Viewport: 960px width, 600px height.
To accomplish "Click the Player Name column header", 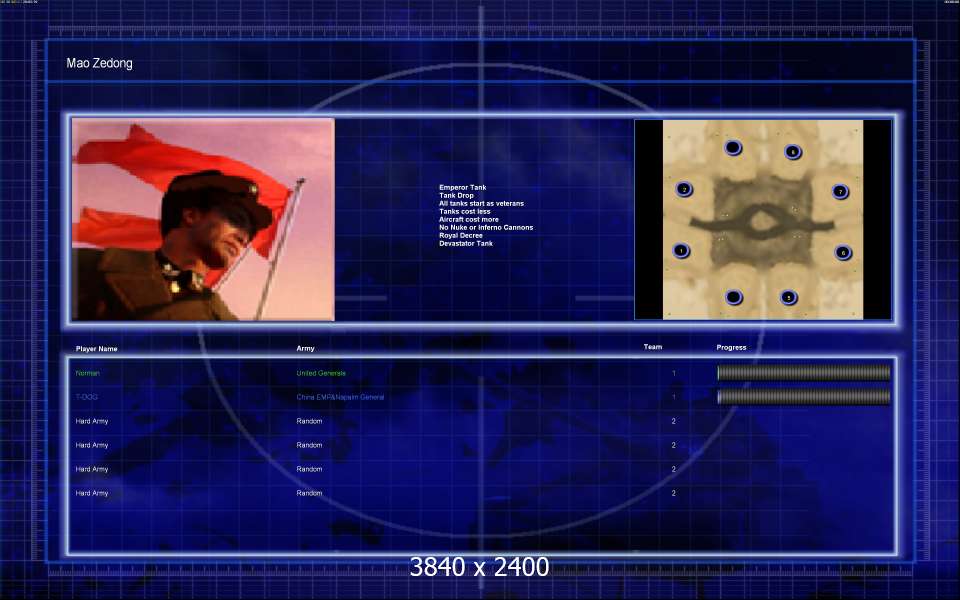I will click(x=96, y=349).
